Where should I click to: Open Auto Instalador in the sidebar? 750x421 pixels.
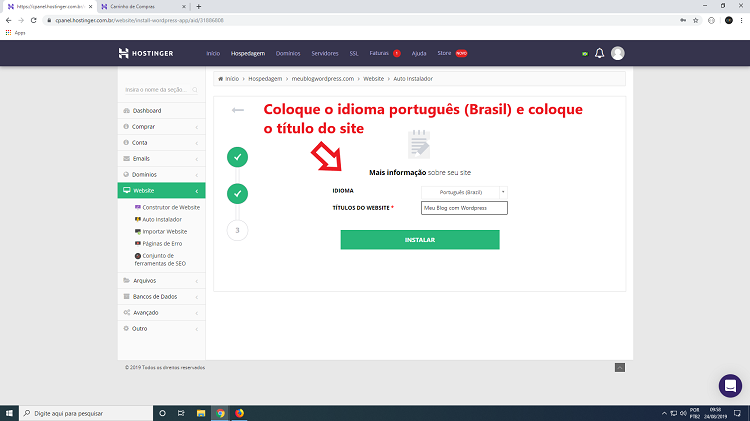tap(162, 220)
